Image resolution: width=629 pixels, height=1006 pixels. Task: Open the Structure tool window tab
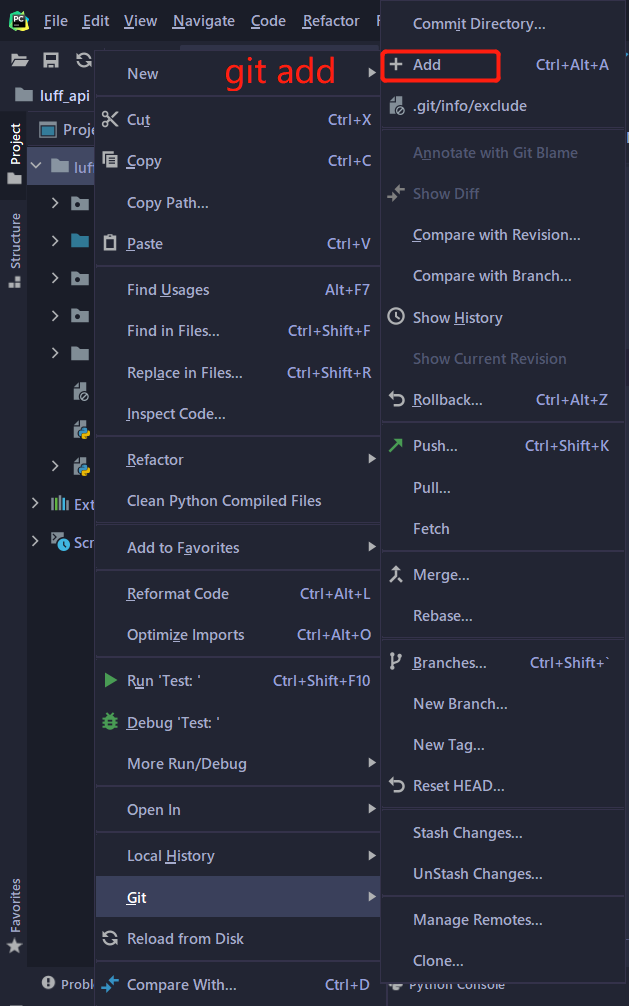[x=15, y=250]
